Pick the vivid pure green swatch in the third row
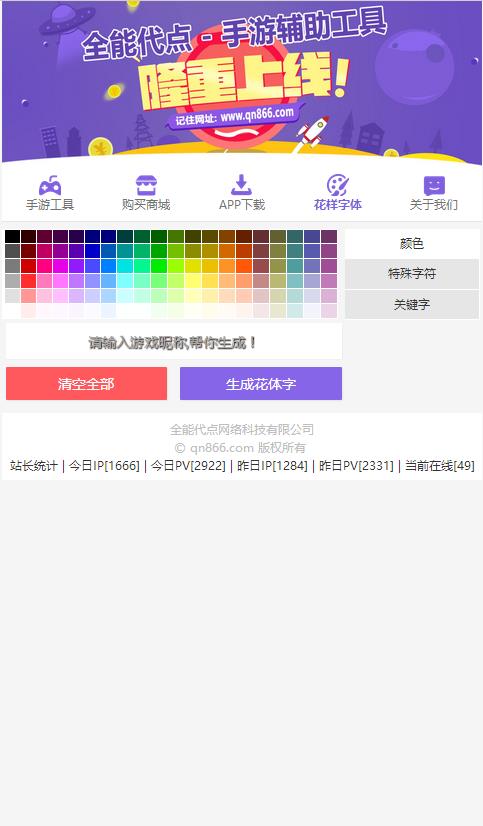This screenshot has width=483, height=826. pyautogui.click(x=159, y=266)
